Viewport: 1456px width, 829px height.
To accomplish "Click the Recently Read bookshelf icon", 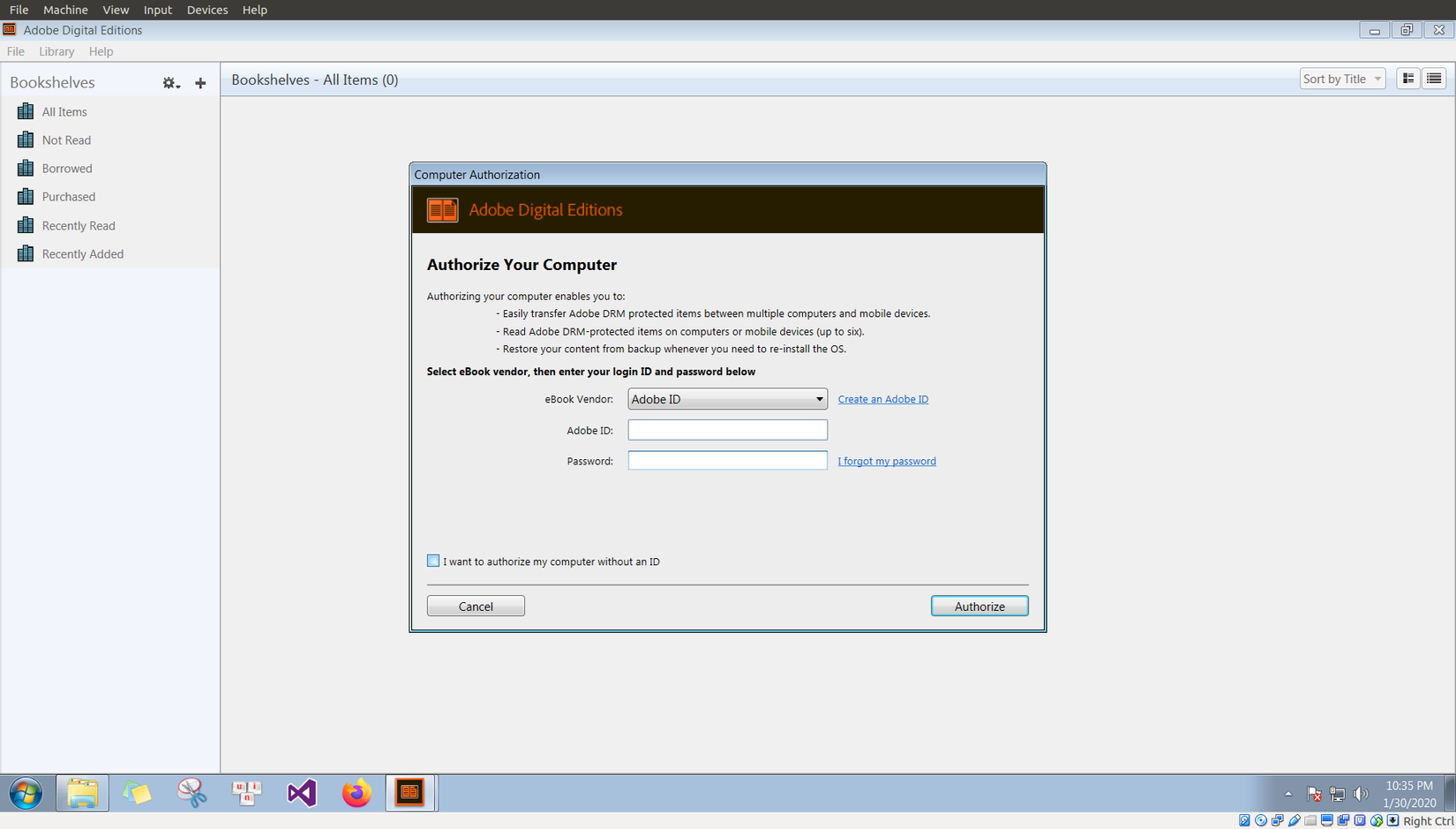I will coord(26,225).
